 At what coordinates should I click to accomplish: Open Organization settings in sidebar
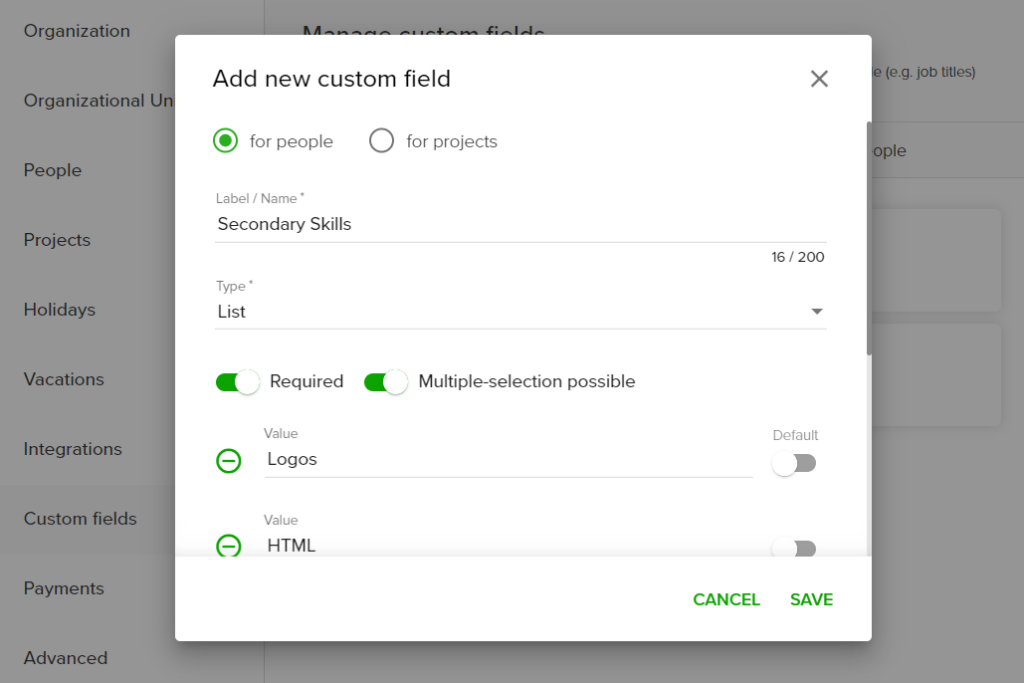point(77,31)
